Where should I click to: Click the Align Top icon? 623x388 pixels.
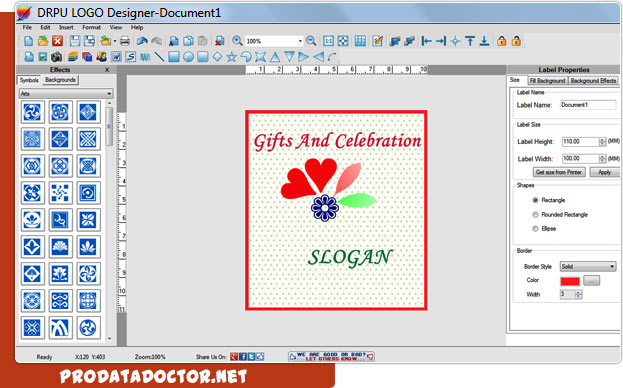pyautogui.click(x=470, y=41)
